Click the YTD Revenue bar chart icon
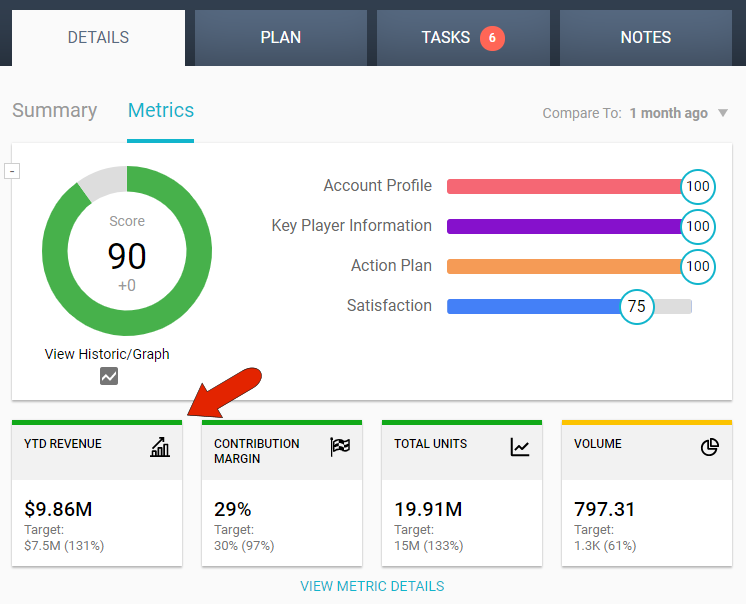Viewport: 746px width, 604px height. point(160,447)
